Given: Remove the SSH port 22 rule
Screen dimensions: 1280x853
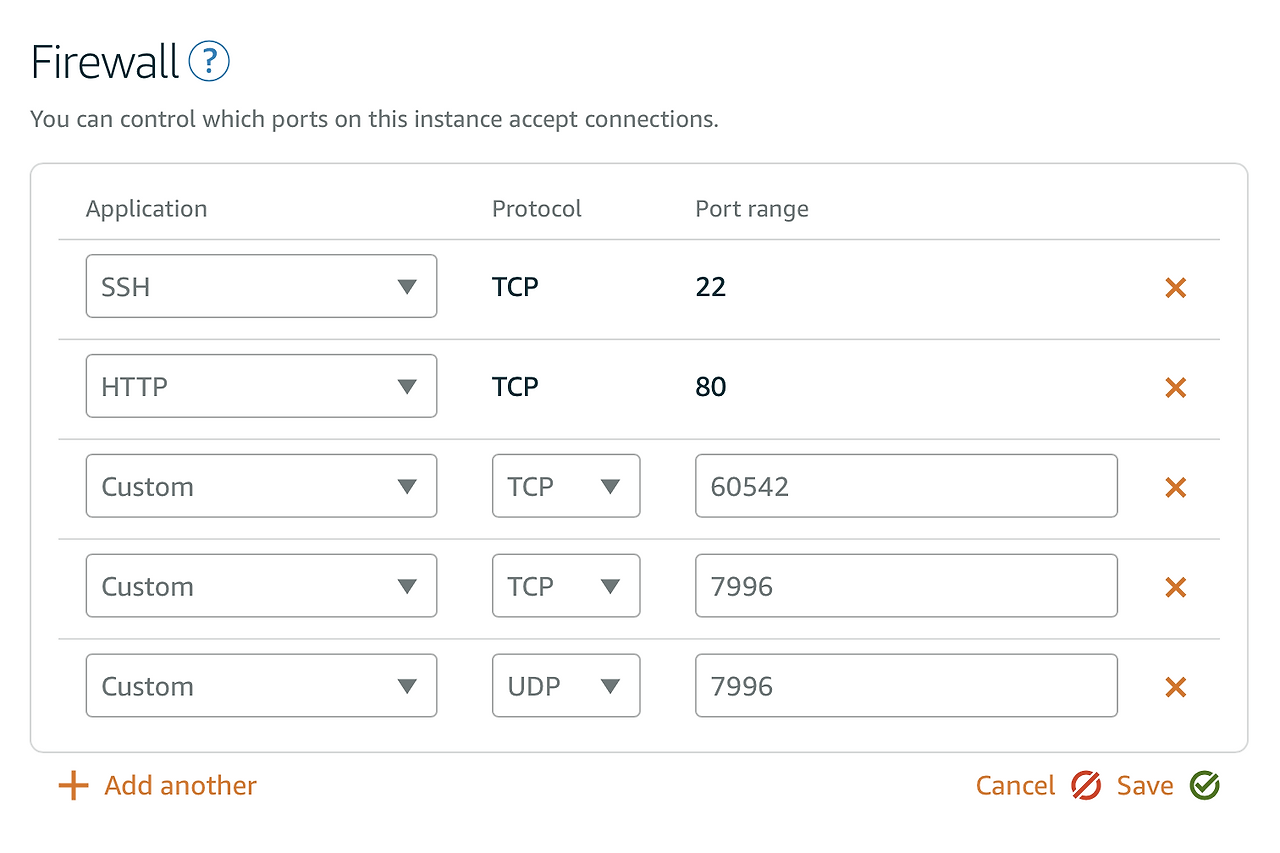Looking at the screenshot, I should [1175, 288].
